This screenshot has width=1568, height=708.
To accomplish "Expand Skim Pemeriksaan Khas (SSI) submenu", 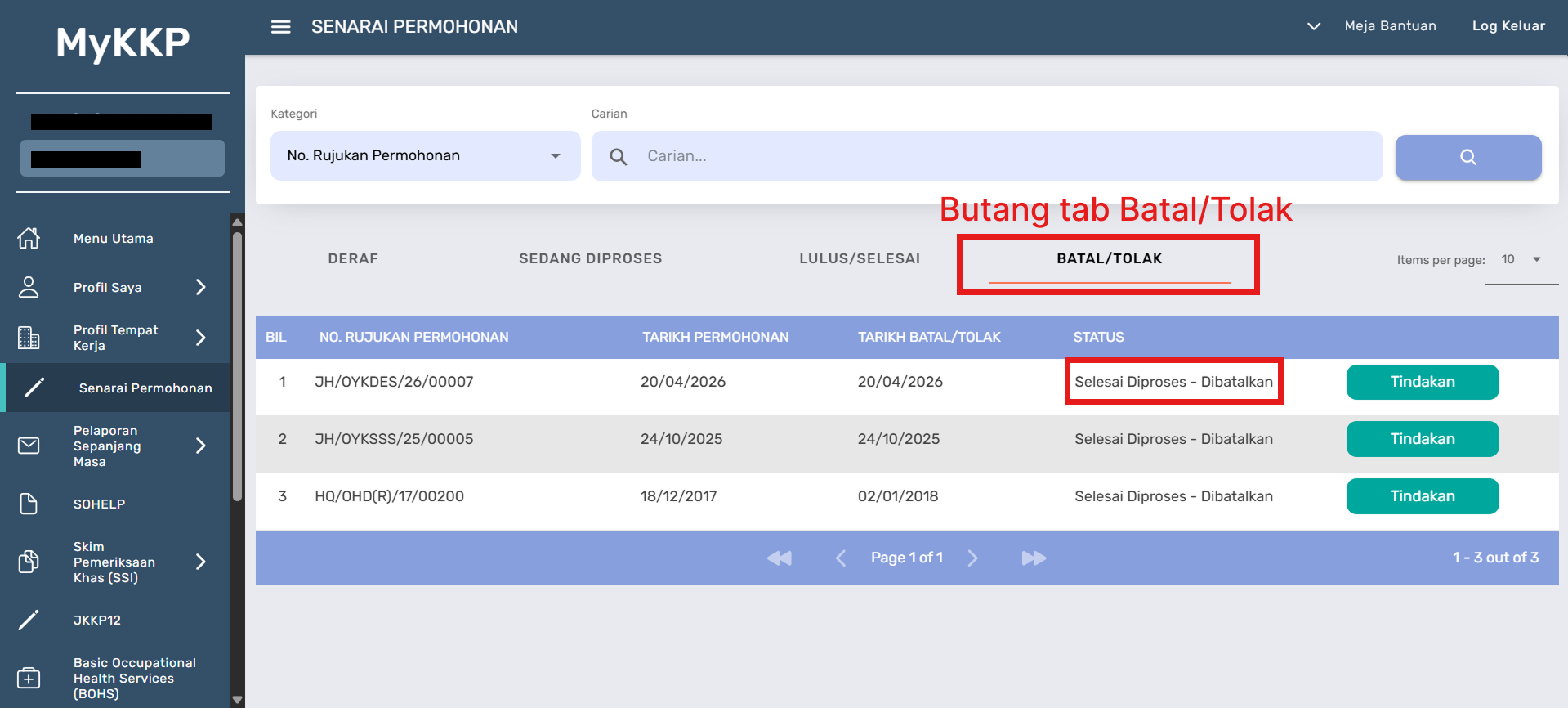I will click(200, 562).
